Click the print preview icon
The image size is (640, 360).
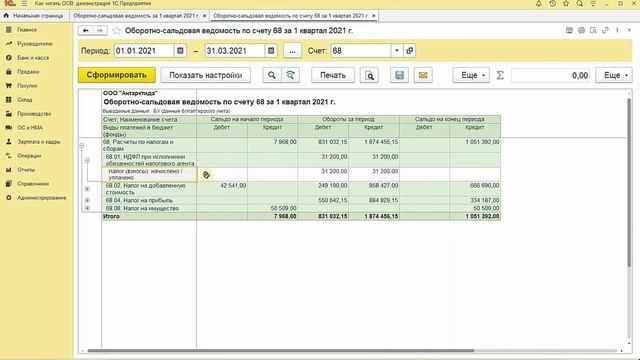(369, 75)
